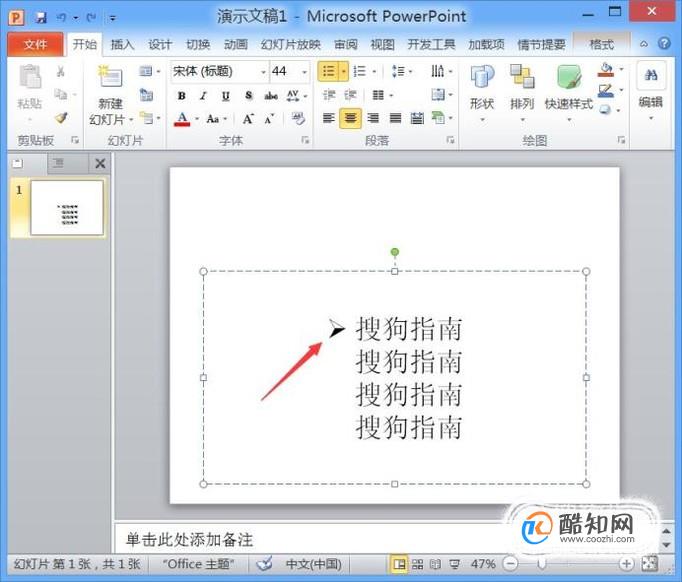The height and width of the screenshot is (582, 682).
Task: Open Paragraph dialog launcher
Action: pyautogui.click(x=450, y=140)
